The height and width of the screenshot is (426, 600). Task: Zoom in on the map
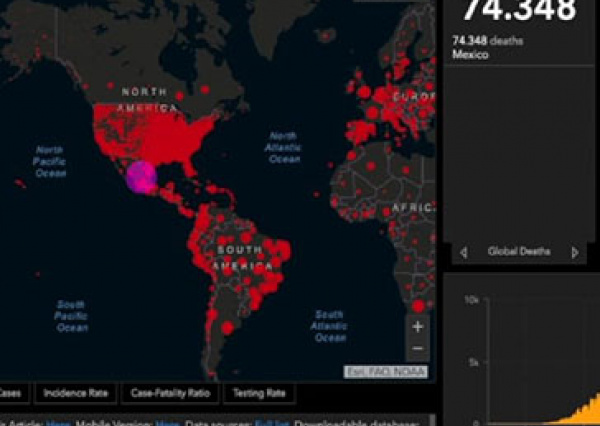pyautogui.click(x=418, y=326)
